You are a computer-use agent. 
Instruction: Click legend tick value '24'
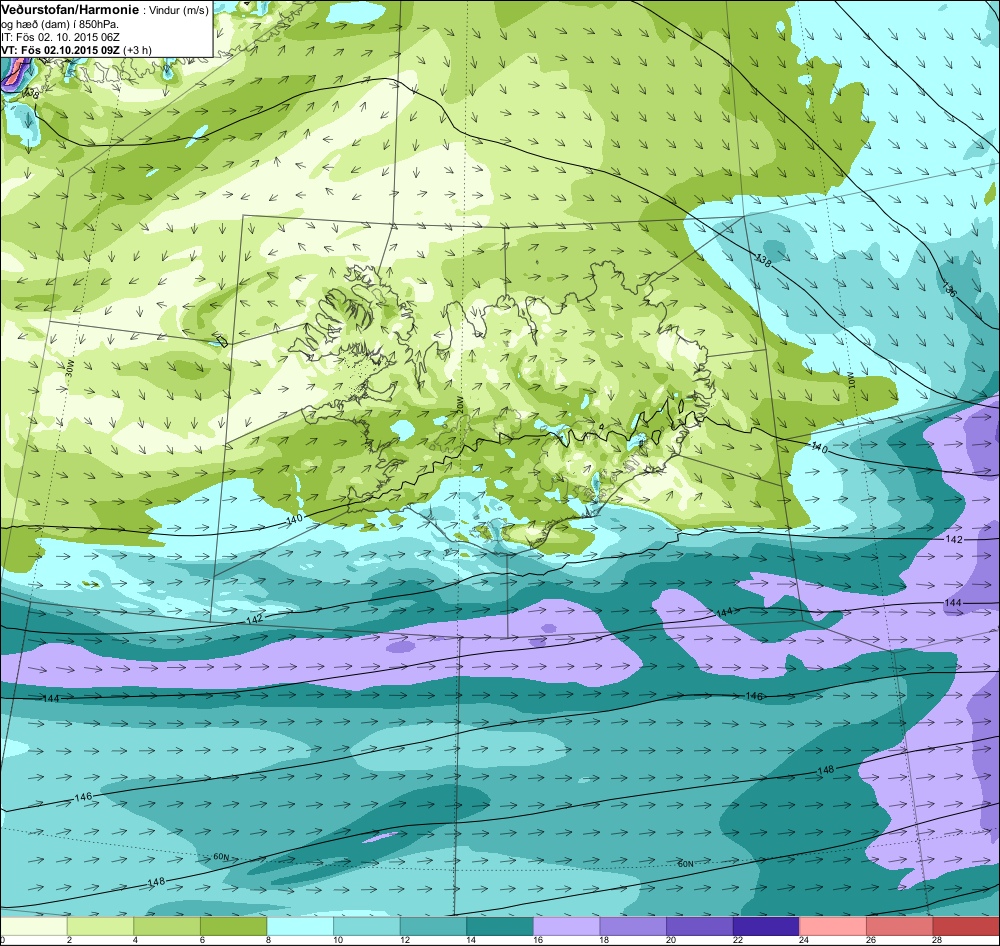click(805, 940)
